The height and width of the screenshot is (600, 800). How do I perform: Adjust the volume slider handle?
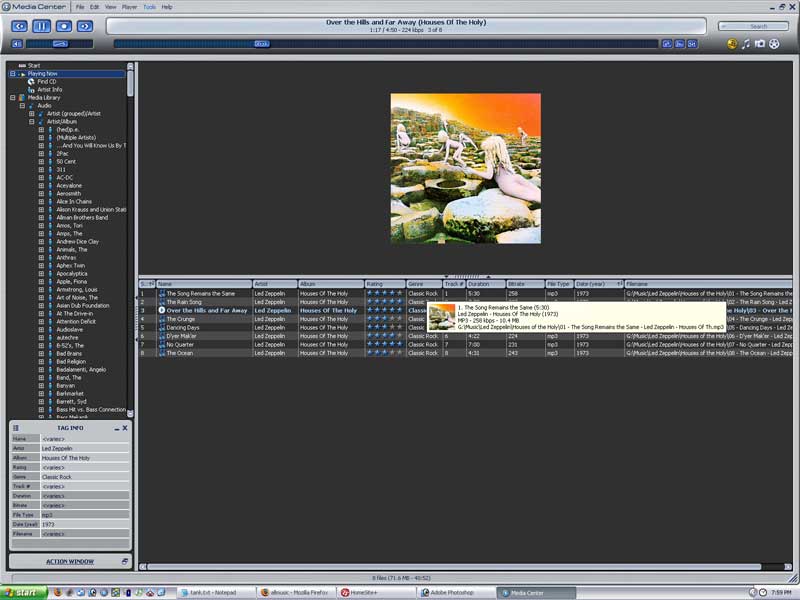pyautogui.click(x=60, y=44)
